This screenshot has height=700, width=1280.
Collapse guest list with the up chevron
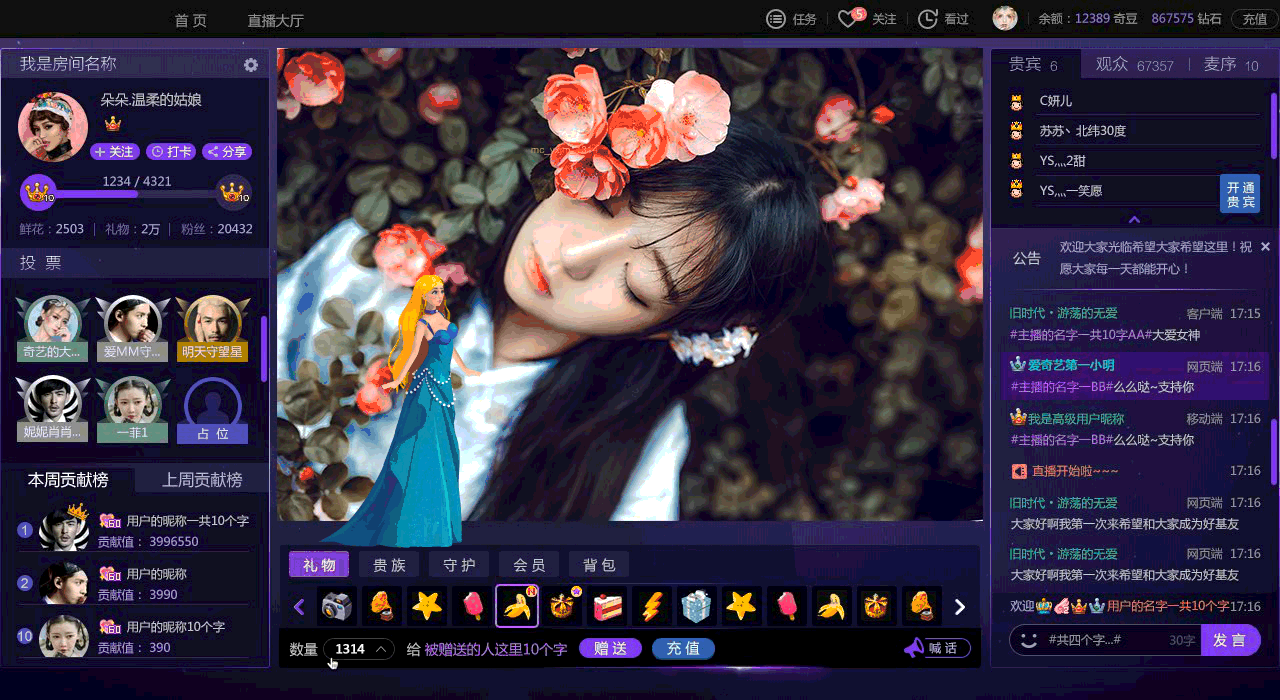click(1134, 219)
